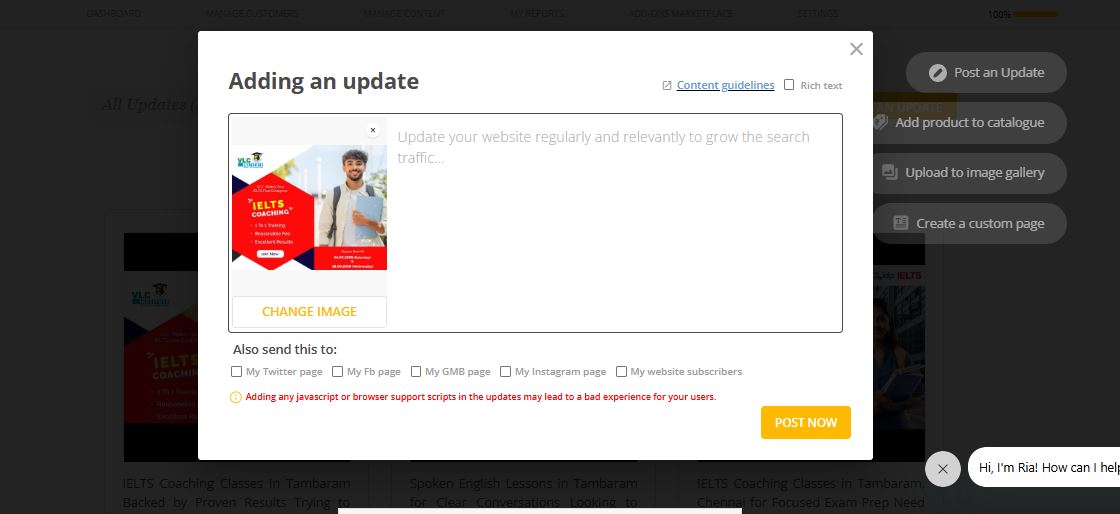Click Create a custom page icon
This screenshot has width=1120, height=514.
pos(901,223)
